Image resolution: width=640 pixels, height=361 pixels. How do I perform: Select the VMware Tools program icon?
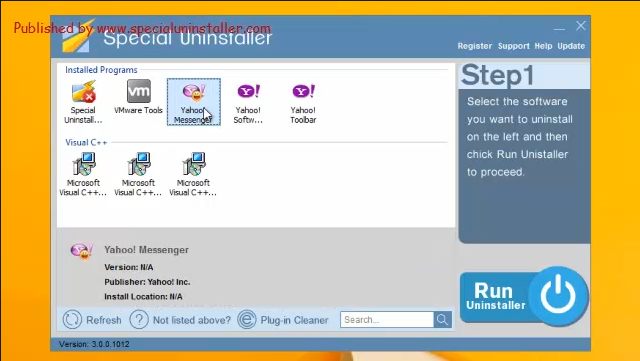[x=138, y=97]
